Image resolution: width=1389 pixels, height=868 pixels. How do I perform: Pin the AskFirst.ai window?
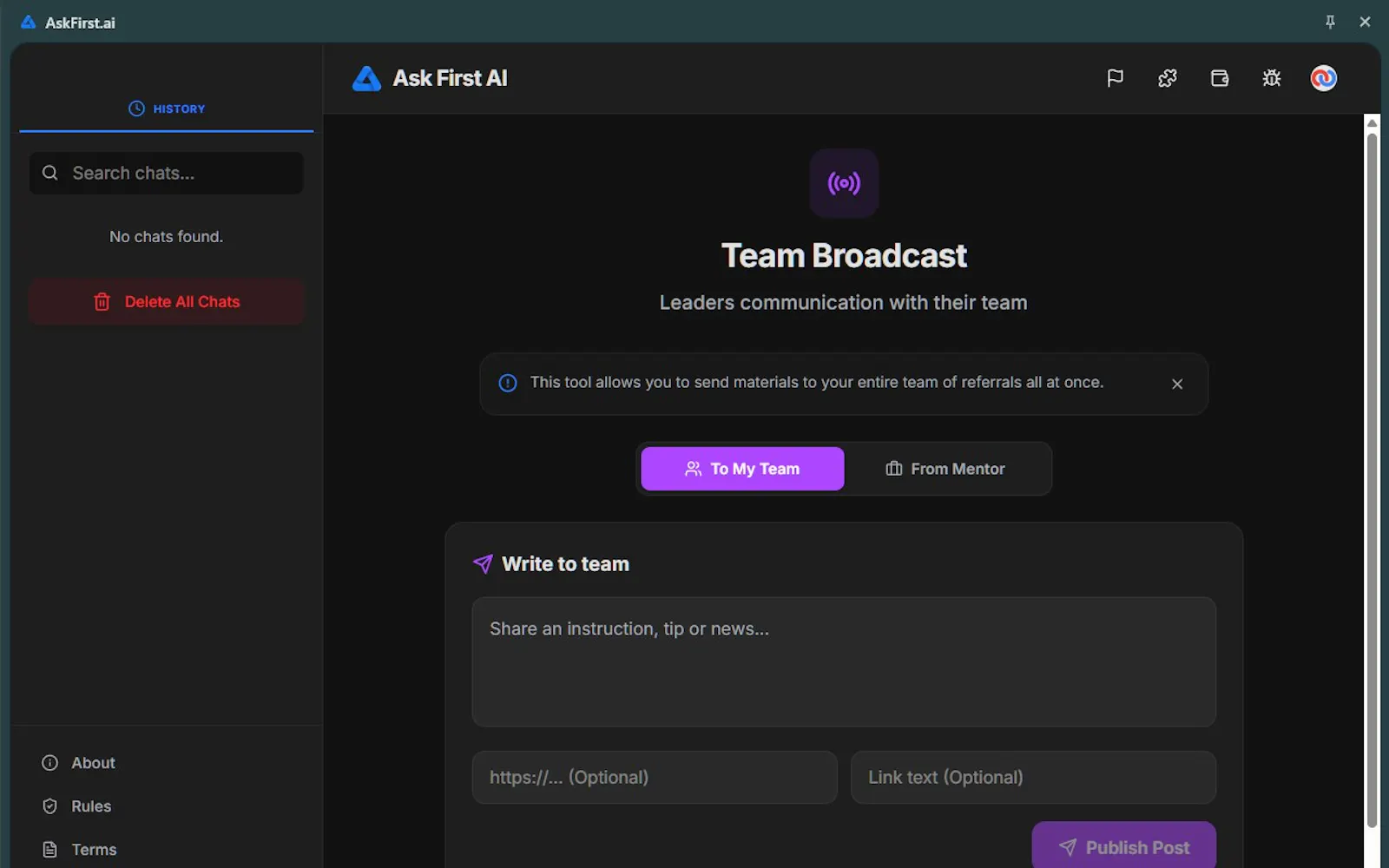[1330, 22]
